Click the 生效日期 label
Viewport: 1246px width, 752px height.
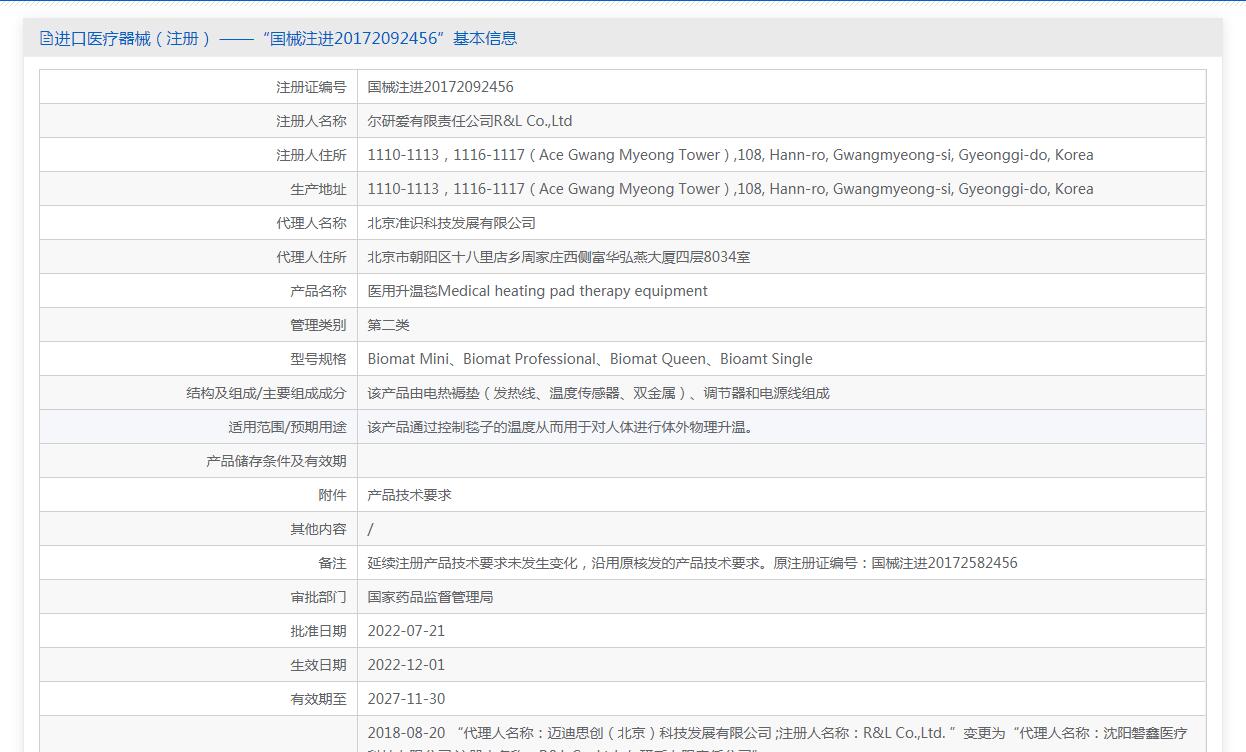[x=318, y=665]
